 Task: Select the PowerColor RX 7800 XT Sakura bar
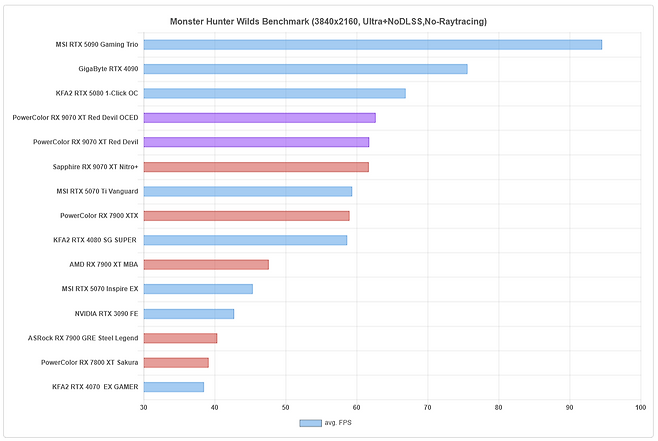click(x=176, y=362)
